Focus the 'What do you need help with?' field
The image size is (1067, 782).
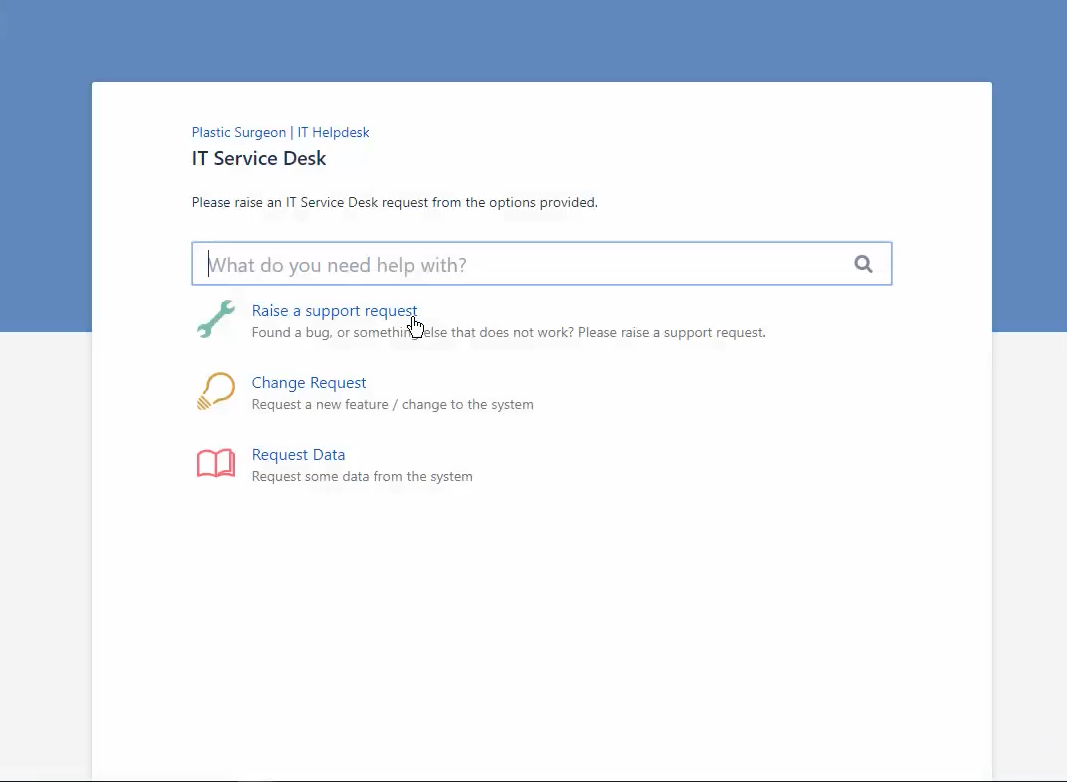542,264
